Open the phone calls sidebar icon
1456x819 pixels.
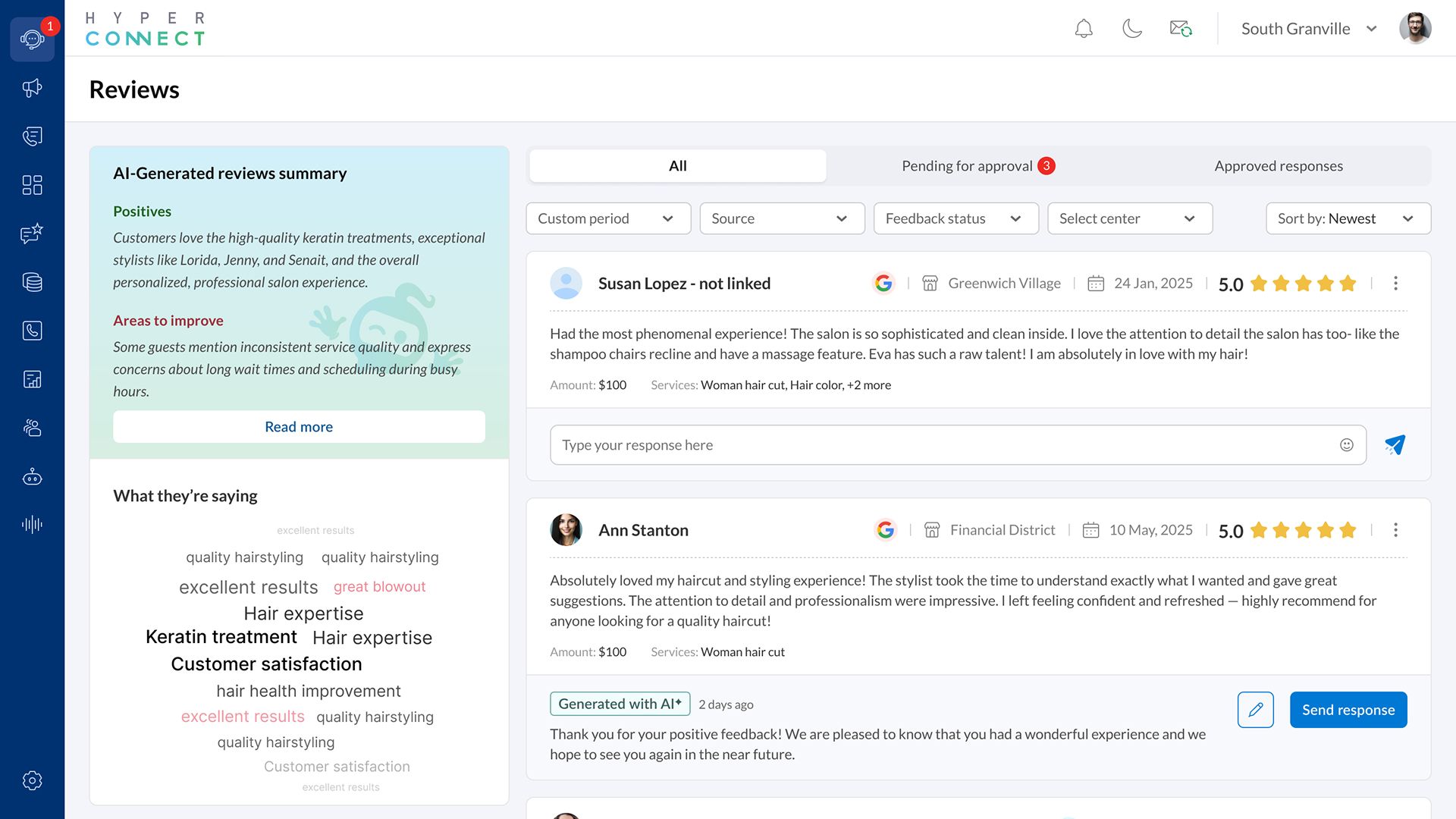[x=32, y=331]
